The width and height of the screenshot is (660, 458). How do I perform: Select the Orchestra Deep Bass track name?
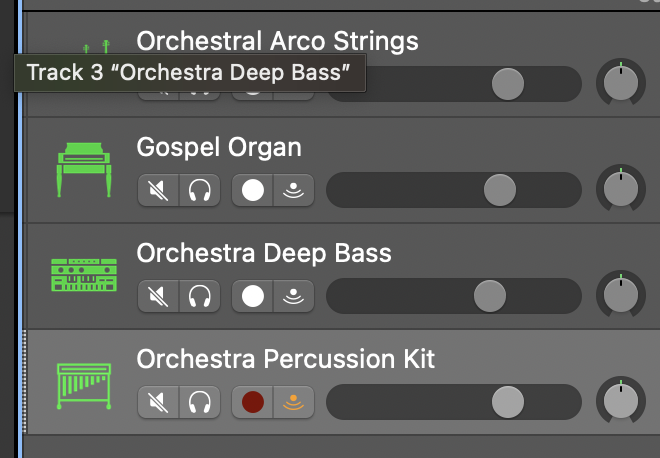point(264,253)
